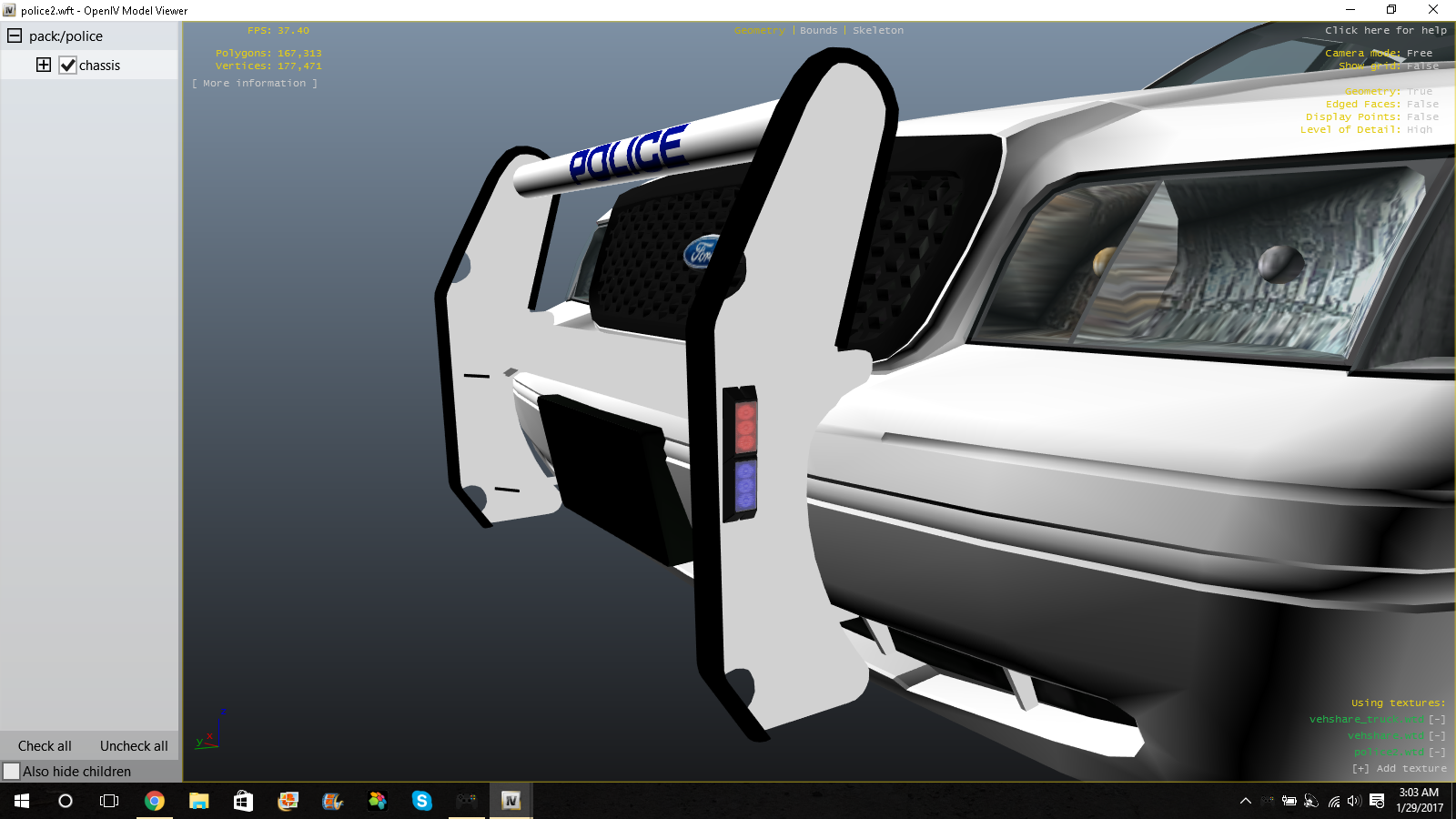Open Google Chrome from the taskbar
Image resolution: width=1456 pixels, height=819 pixels.
(155, 801)
